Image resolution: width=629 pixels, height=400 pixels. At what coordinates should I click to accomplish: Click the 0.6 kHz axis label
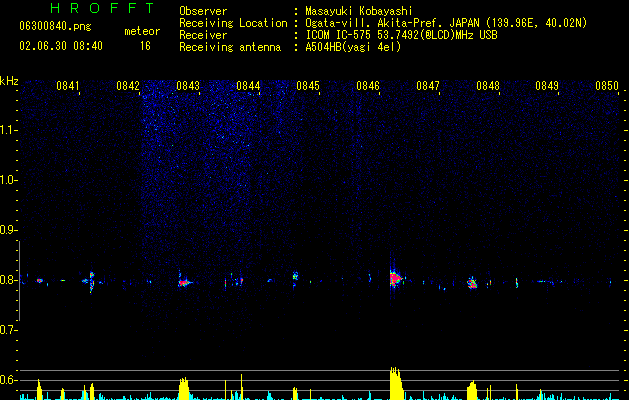(8, 380)
